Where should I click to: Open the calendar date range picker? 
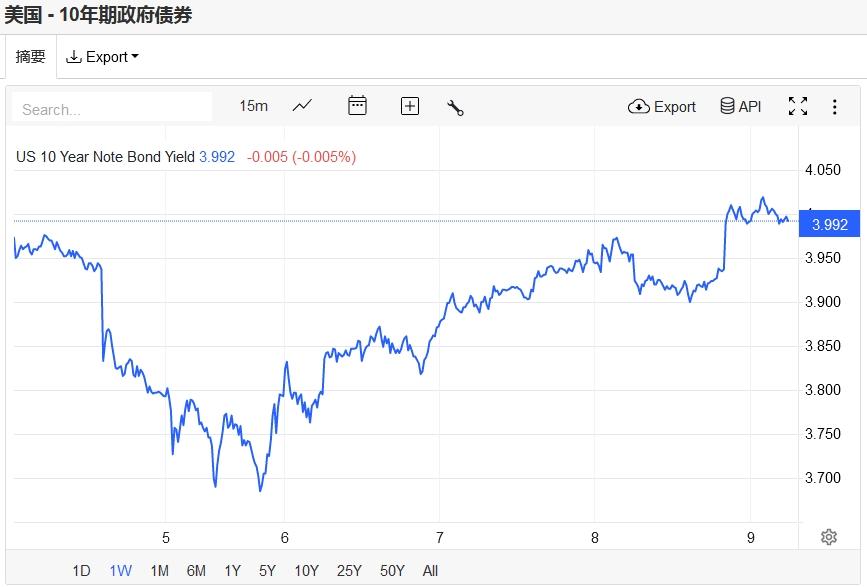(x=357, y=106)
